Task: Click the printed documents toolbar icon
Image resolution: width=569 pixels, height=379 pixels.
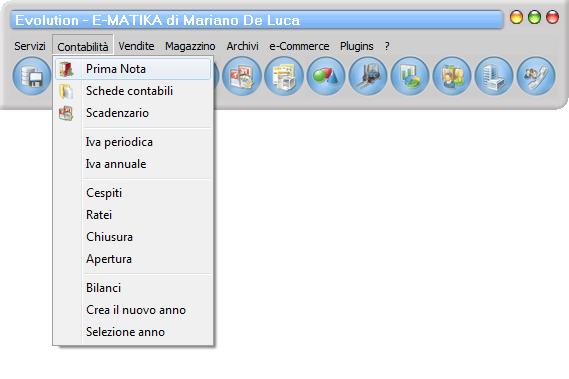Action: click(284, 76)
